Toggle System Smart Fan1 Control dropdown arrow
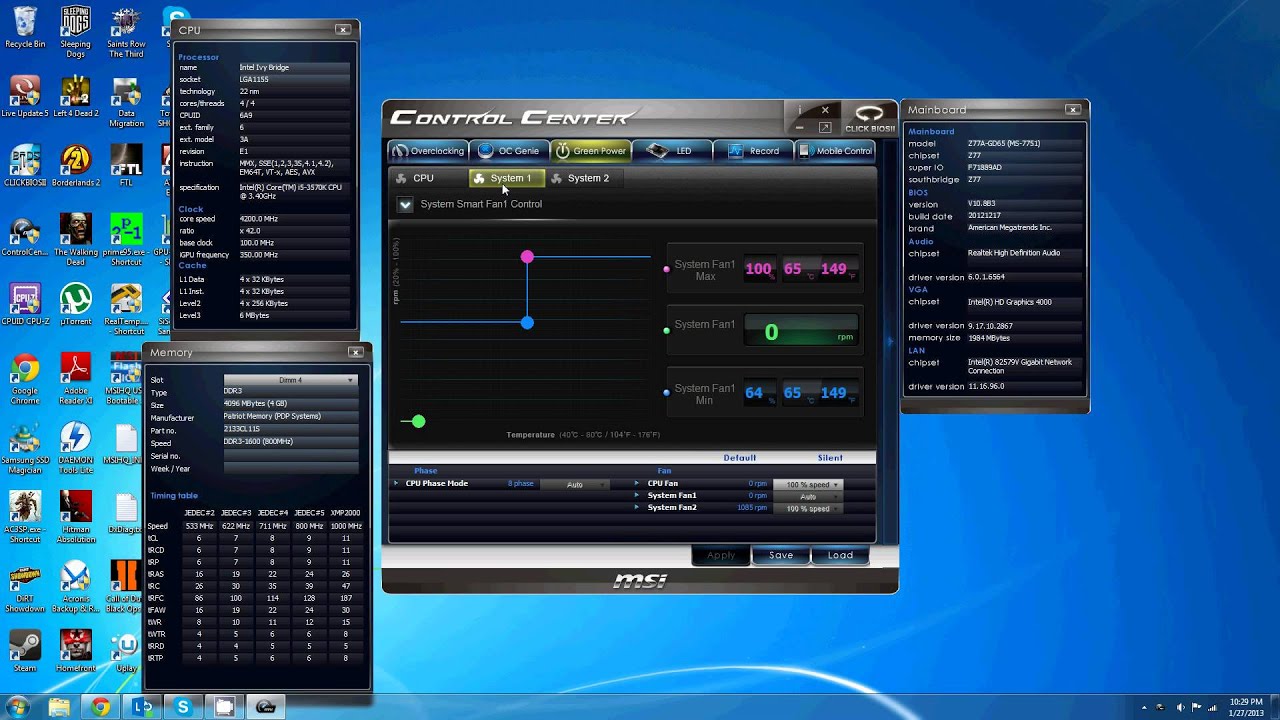1280x720 pixels. [405, 204]
